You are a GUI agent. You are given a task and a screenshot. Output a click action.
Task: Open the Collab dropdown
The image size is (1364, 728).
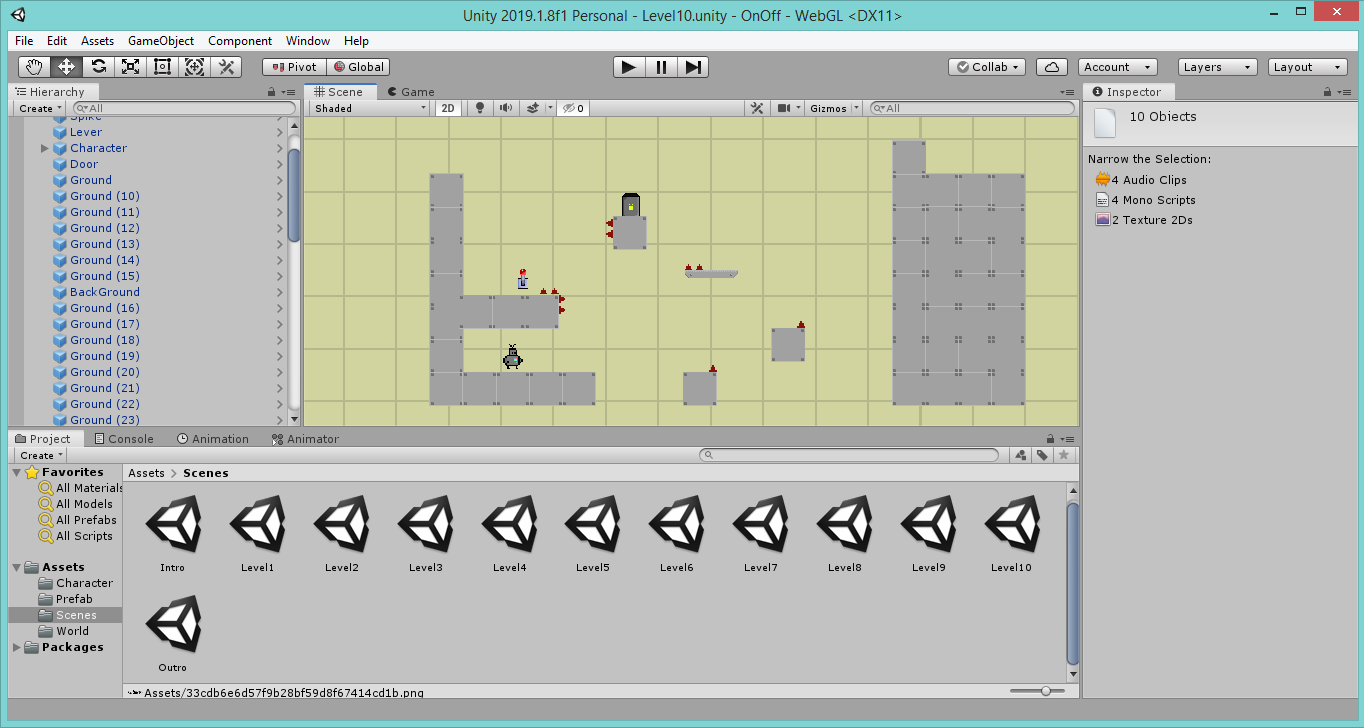click(987, 67)
